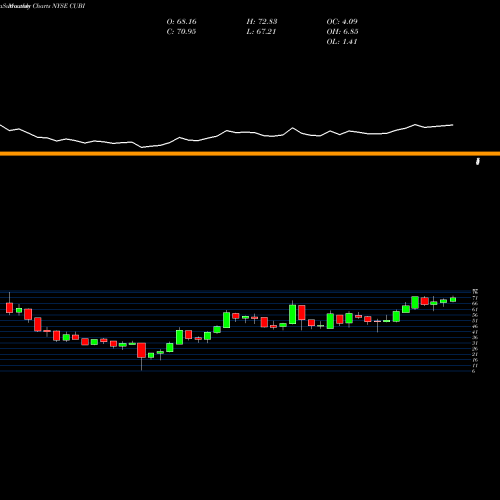This screenshot has width=500, height=500.
Task: Click the 6 price axis label
Action: tap(473, 371)
